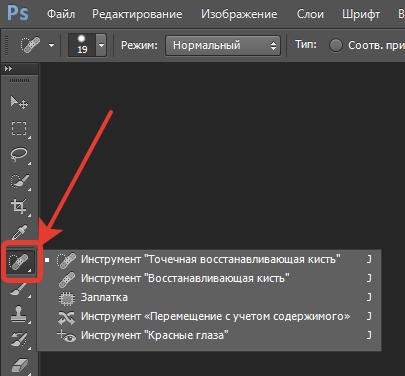The height and width of the screenshot is (376, 405).
Task: Click the options bar grip handle
Action: pos(6,45)
